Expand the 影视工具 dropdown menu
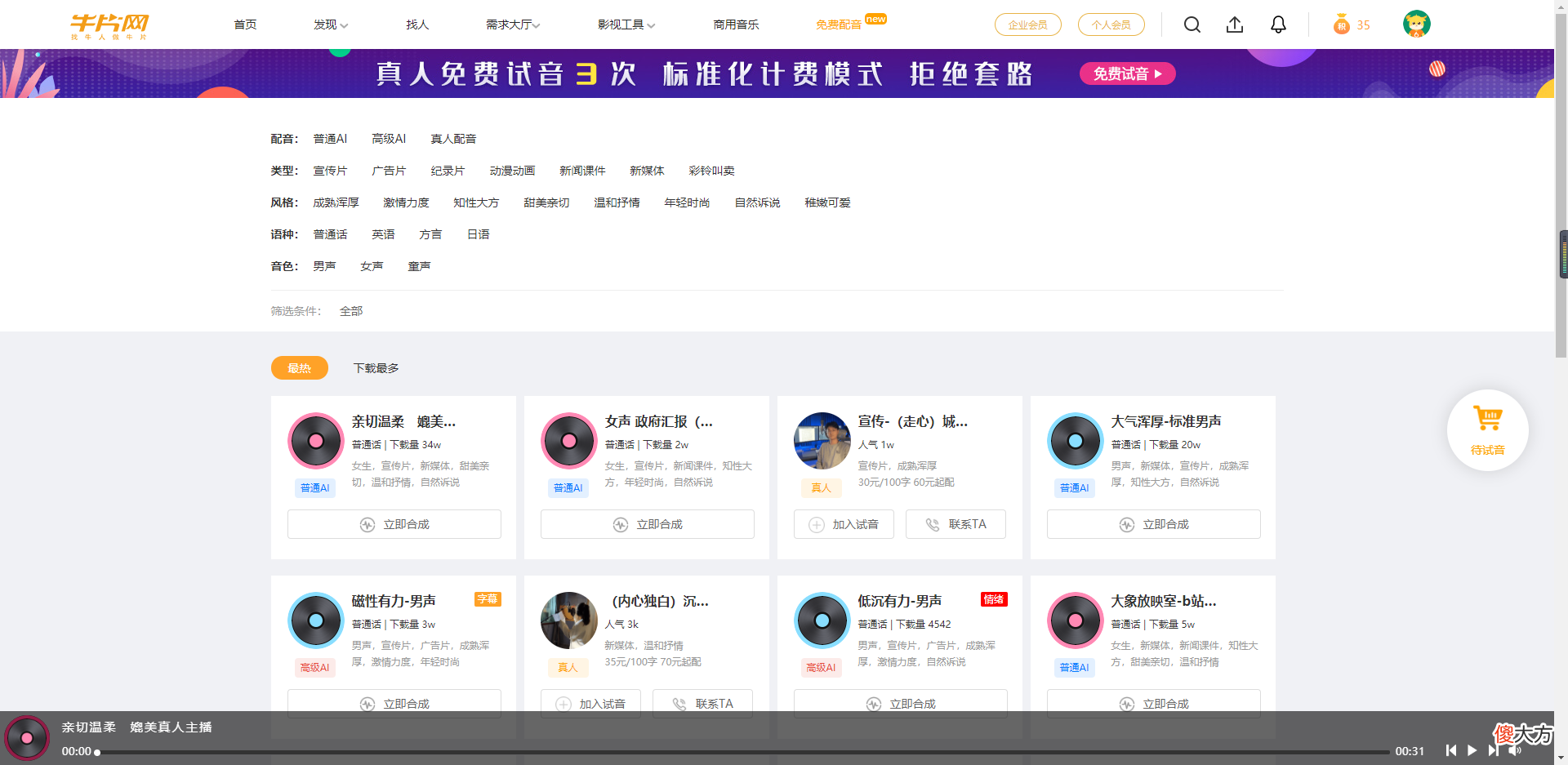 pyautogui.click(x=626, y=24)
